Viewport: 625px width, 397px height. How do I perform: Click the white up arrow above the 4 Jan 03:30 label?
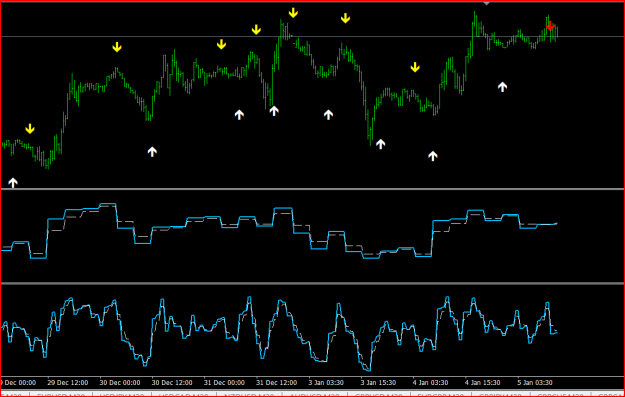[x=433, y=156]
